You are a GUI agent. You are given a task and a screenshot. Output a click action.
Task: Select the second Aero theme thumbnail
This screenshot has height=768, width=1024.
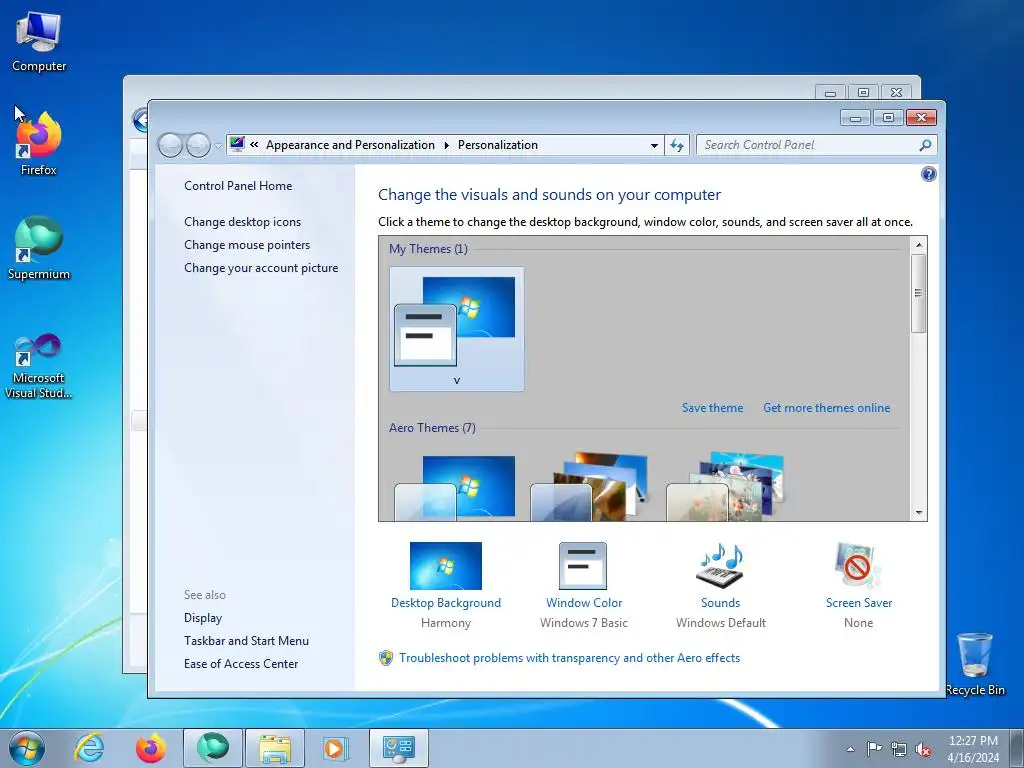591,487
